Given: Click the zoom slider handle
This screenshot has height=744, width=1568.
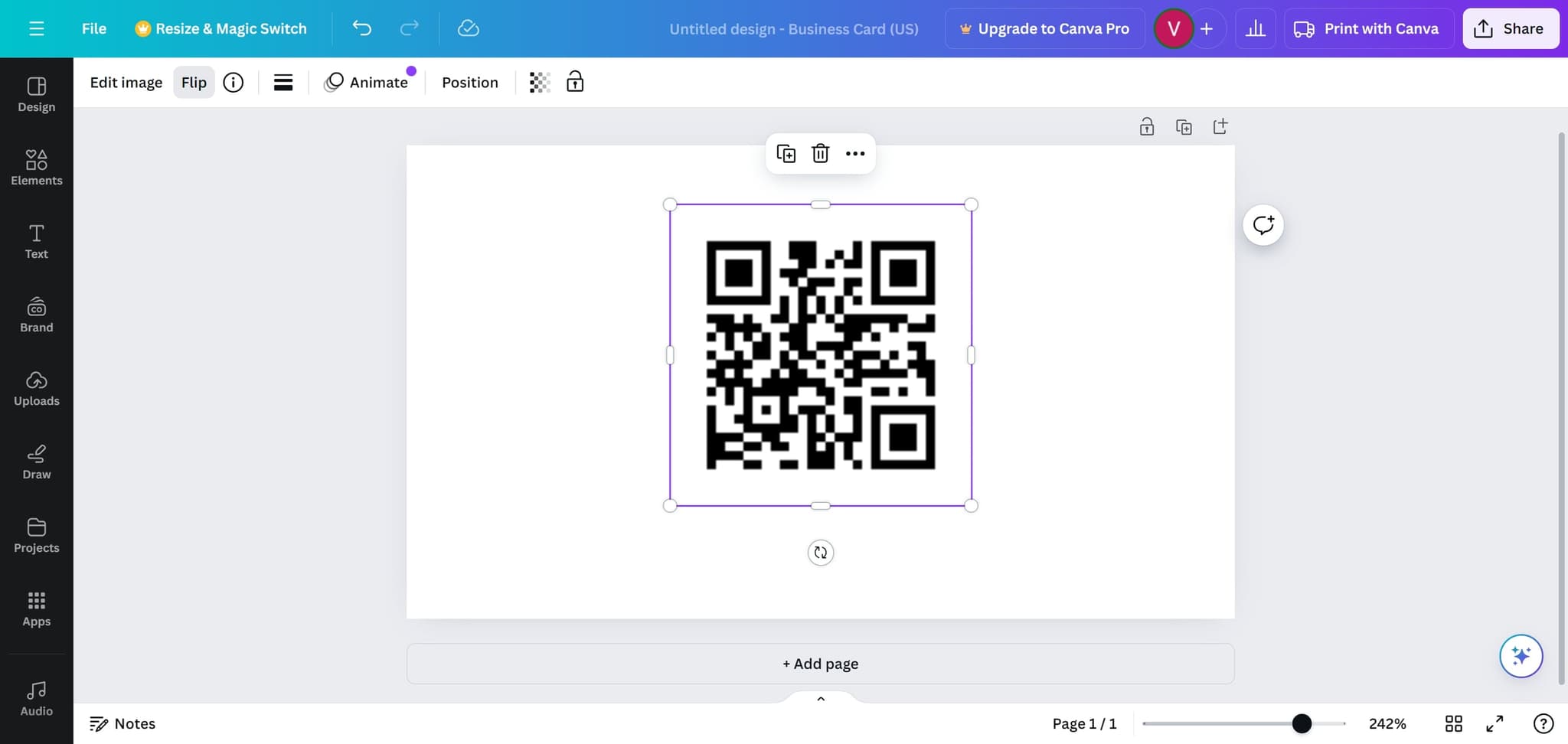Looking at the screenshot, I should pos(1302,723).
